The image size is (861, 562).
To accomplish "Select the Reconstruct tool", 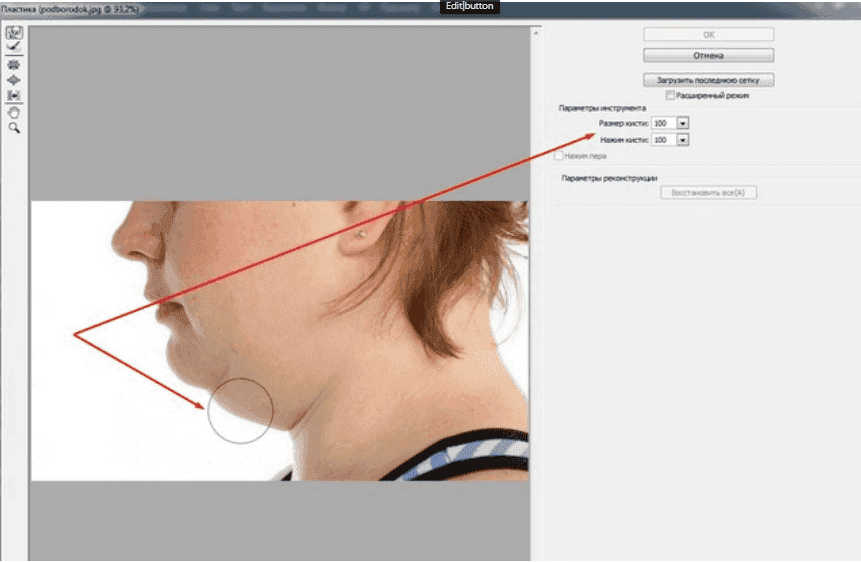I will 14,46.
